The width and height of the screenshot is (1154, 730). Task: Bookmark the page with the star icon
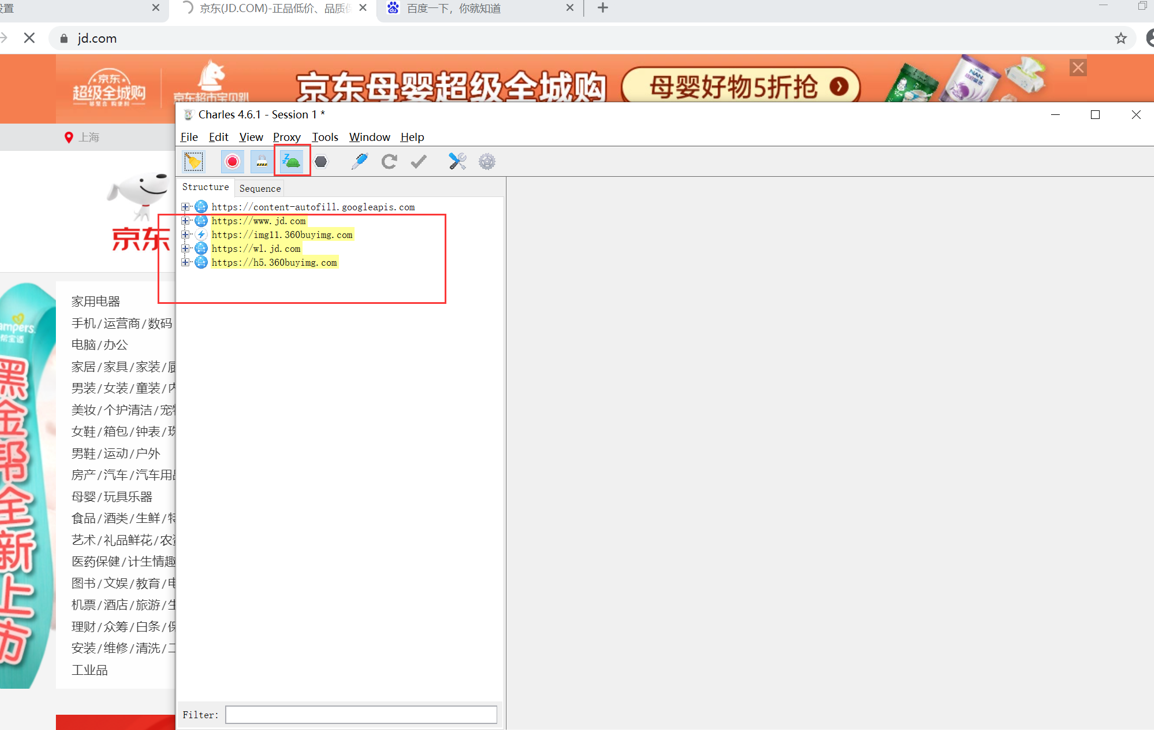coord(1120,38)
